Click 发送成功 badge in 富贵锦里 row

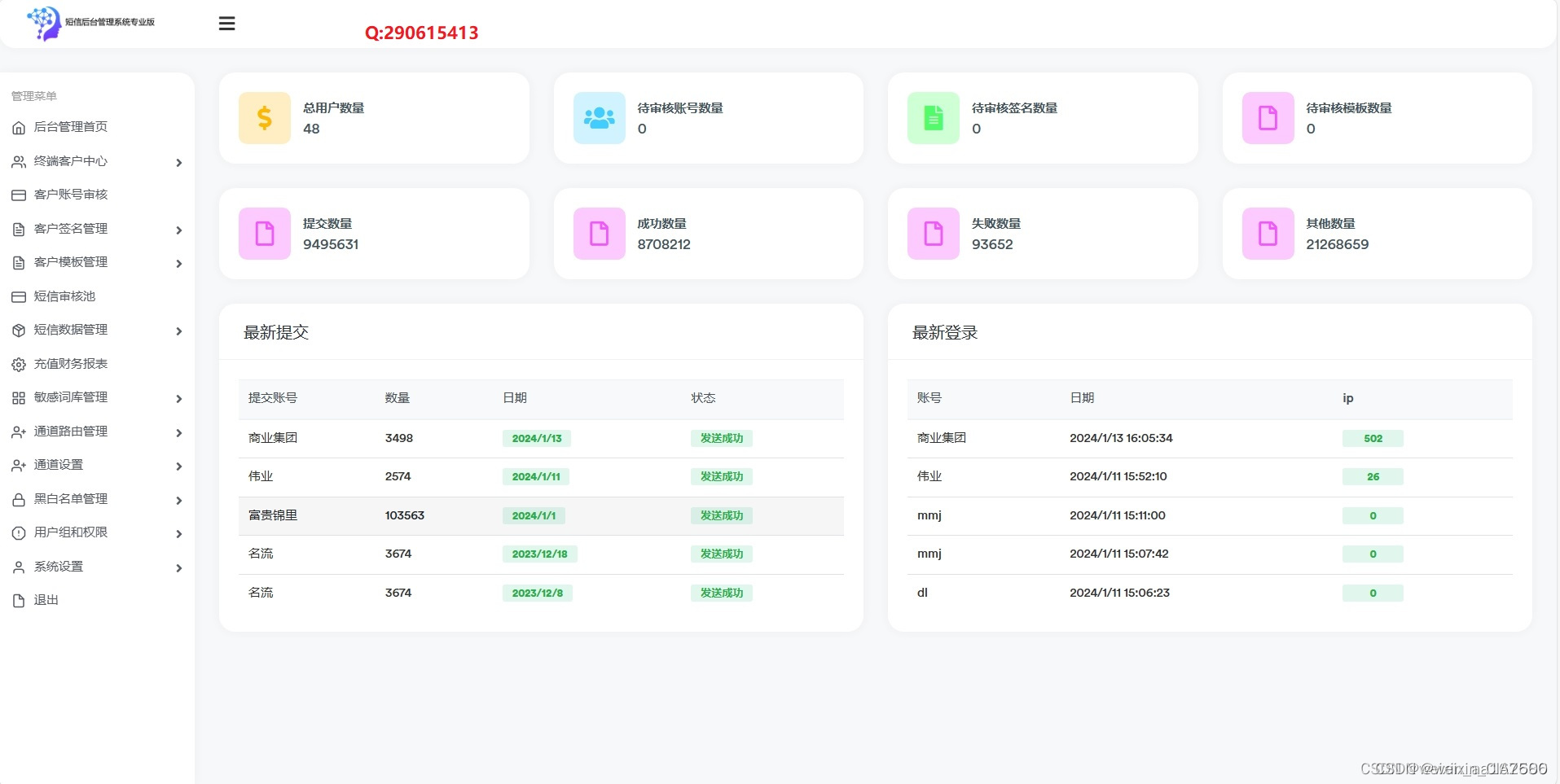click(722, 515)
